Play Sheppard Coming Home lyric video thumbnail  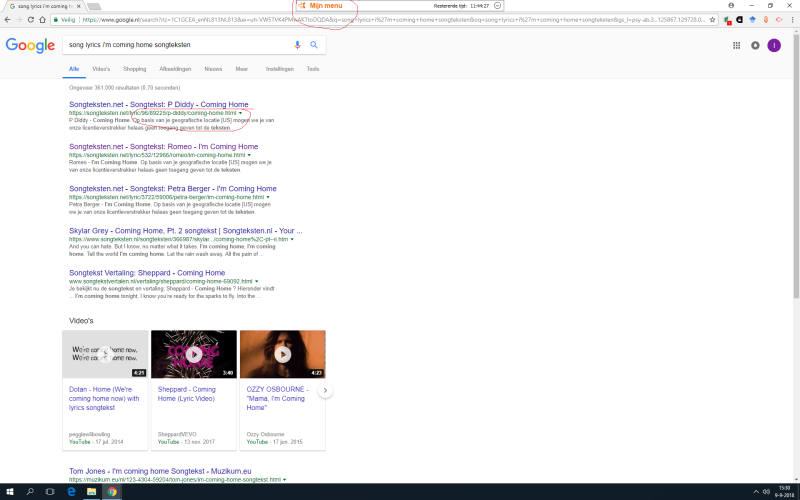pyautogui.click(x=194, y=354)
